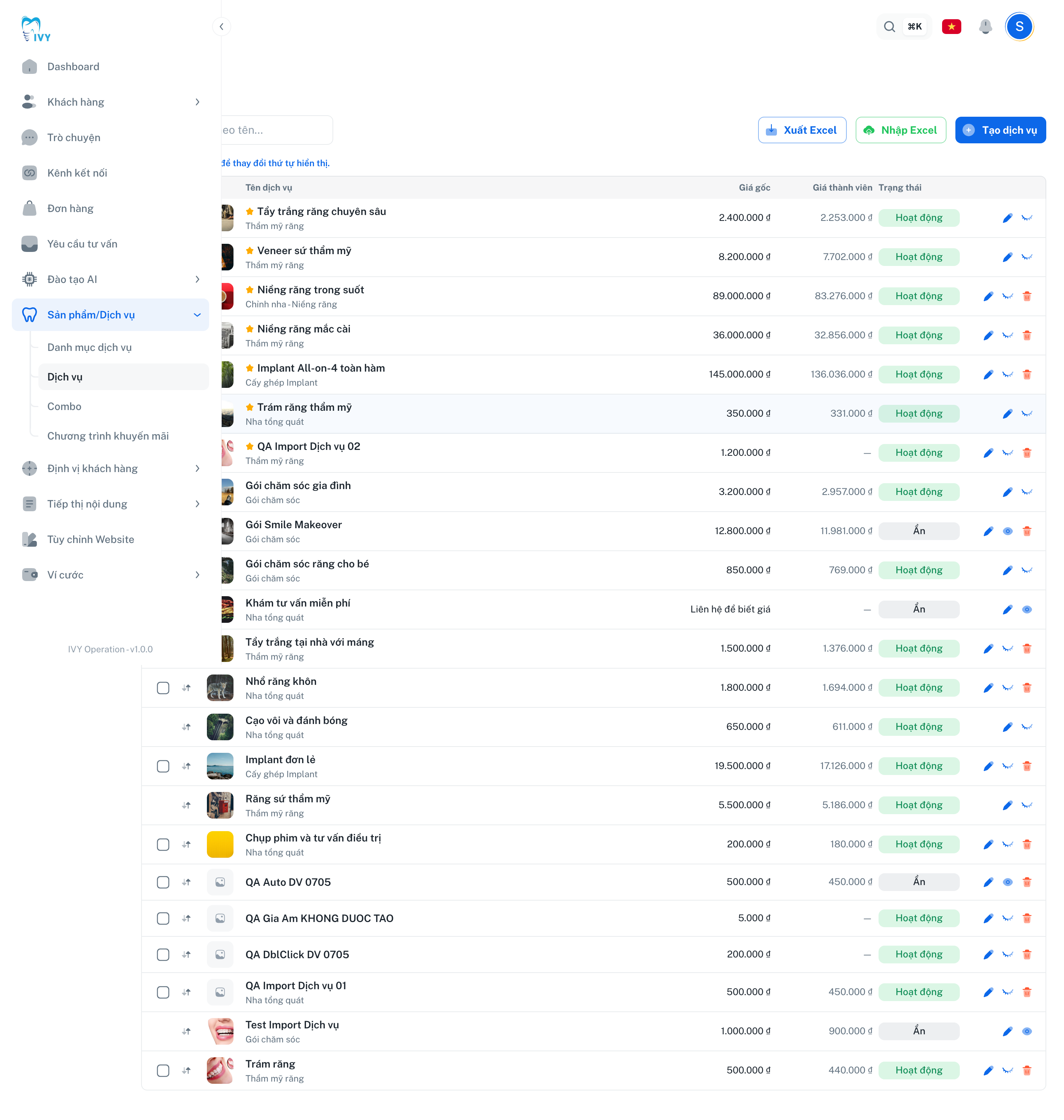Toggle visibility of Test Import Dịch vụ
Screen dimensions: 1064x1120
(x=1027, y=1031)
